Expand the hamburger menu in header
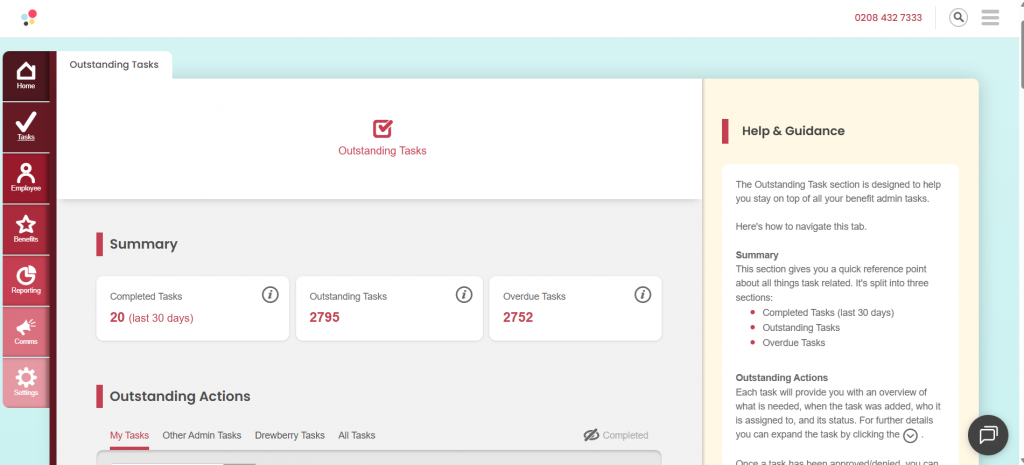The width and height of the screenshot is (1024, 465). (x=990, y=17)
